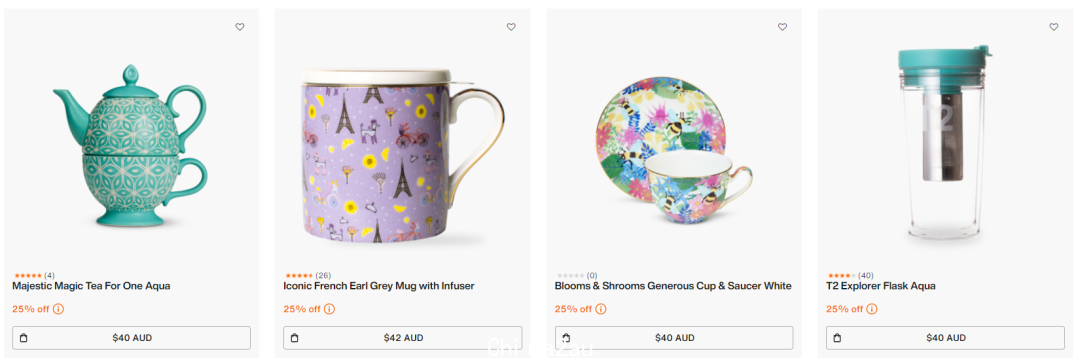View purple Eiffel Tower mug image
This screenshot has width=1080, height=360.
pyautogui.click(x=402, y=156)
